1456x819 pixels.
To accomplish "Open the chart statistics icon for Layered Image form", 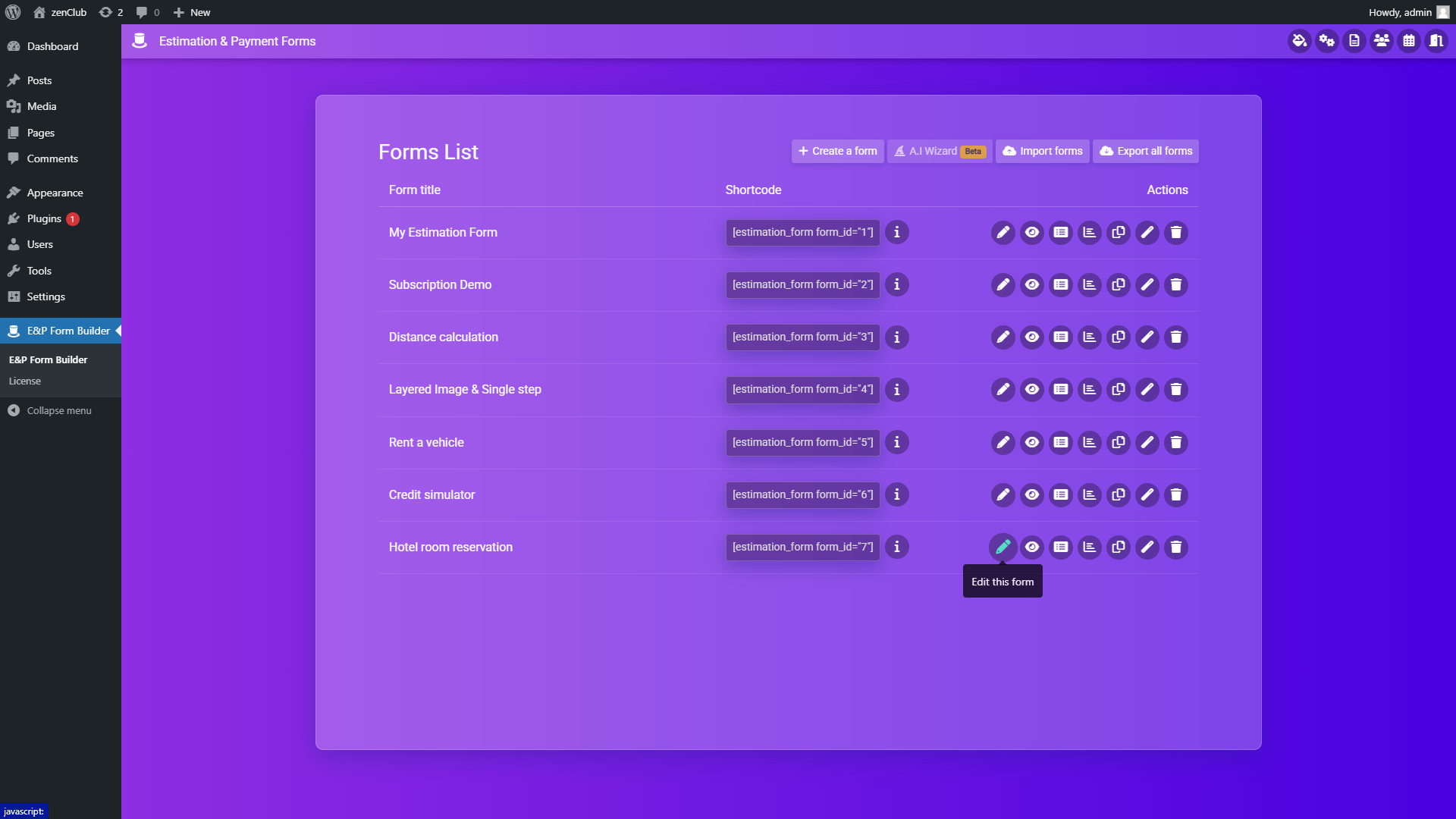I will point(1090,390).
